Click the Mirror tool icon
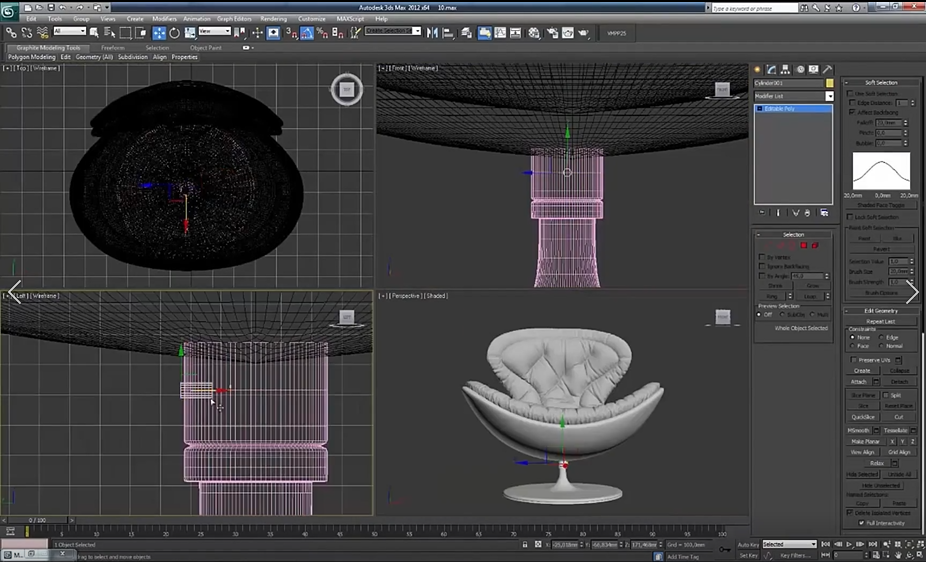This screenshot has width=926, height=562. coord(432,33)
